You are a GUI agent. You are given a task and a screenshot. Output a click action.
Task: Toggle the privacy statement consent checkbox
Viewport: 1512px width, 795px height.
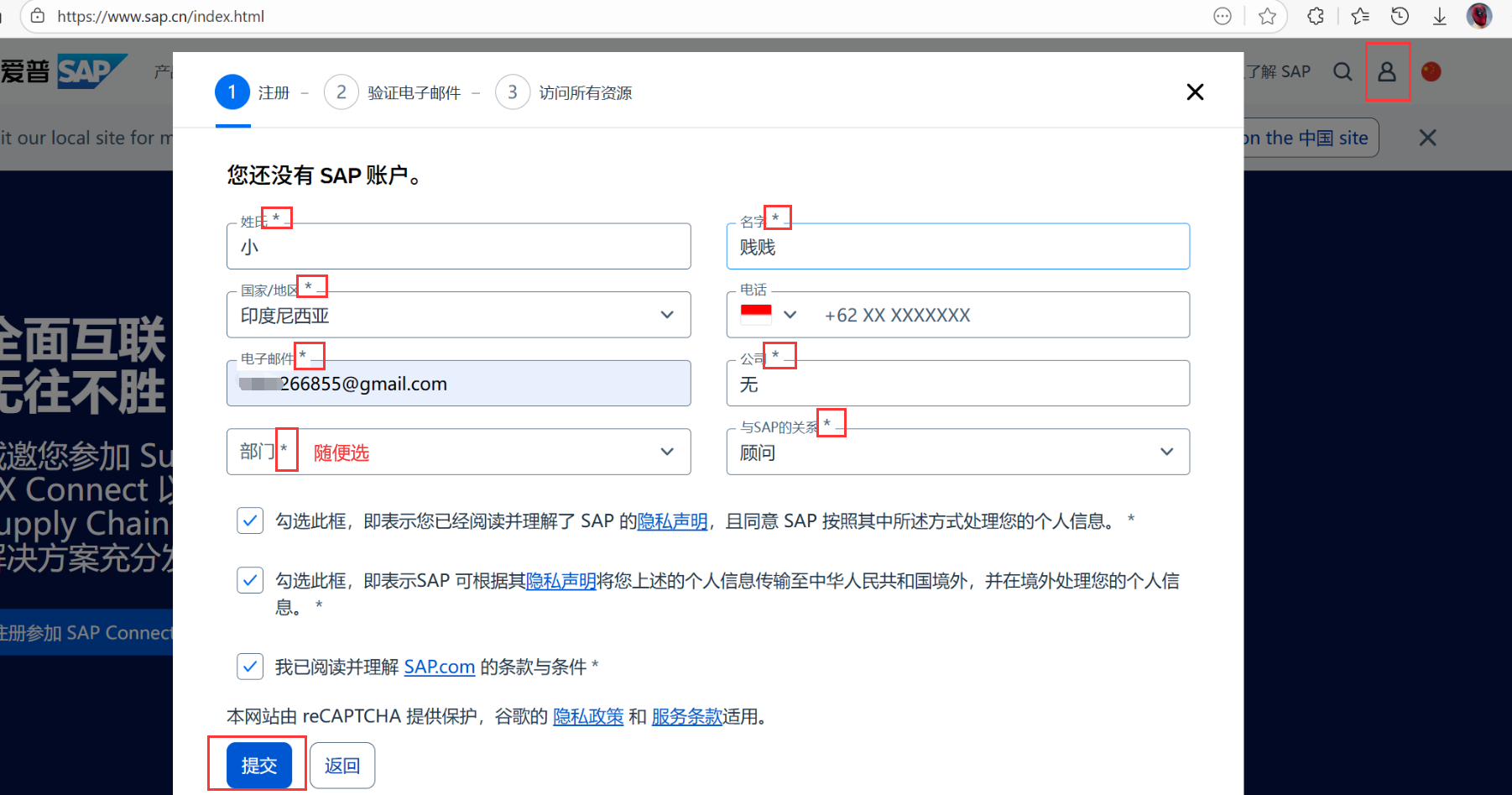coord(250,520)
